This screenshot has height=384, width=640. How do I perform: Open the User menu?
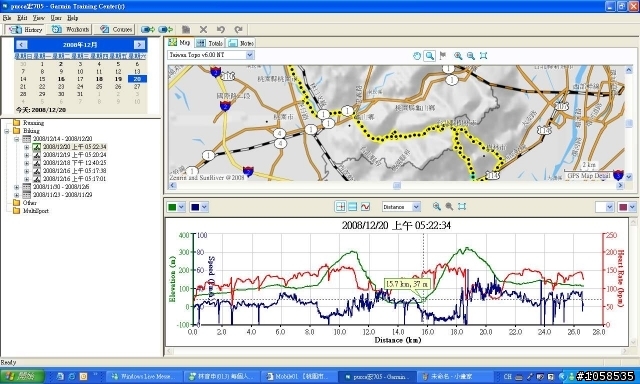56,18
